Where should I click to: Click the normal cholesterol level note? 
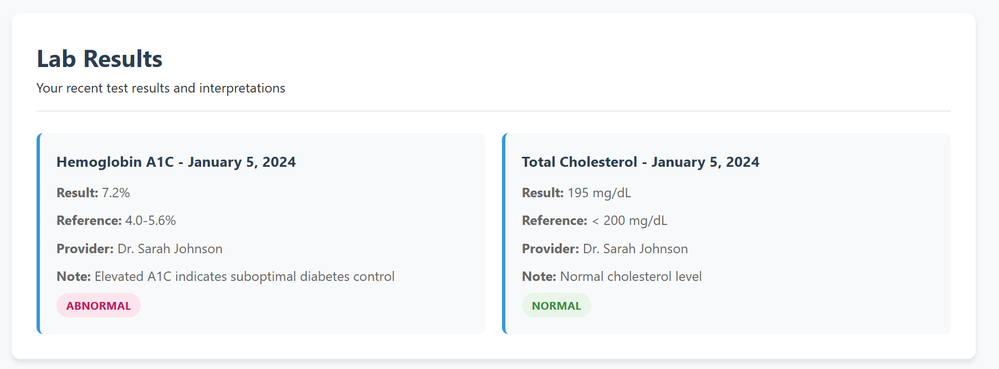(x=631, y=277)
